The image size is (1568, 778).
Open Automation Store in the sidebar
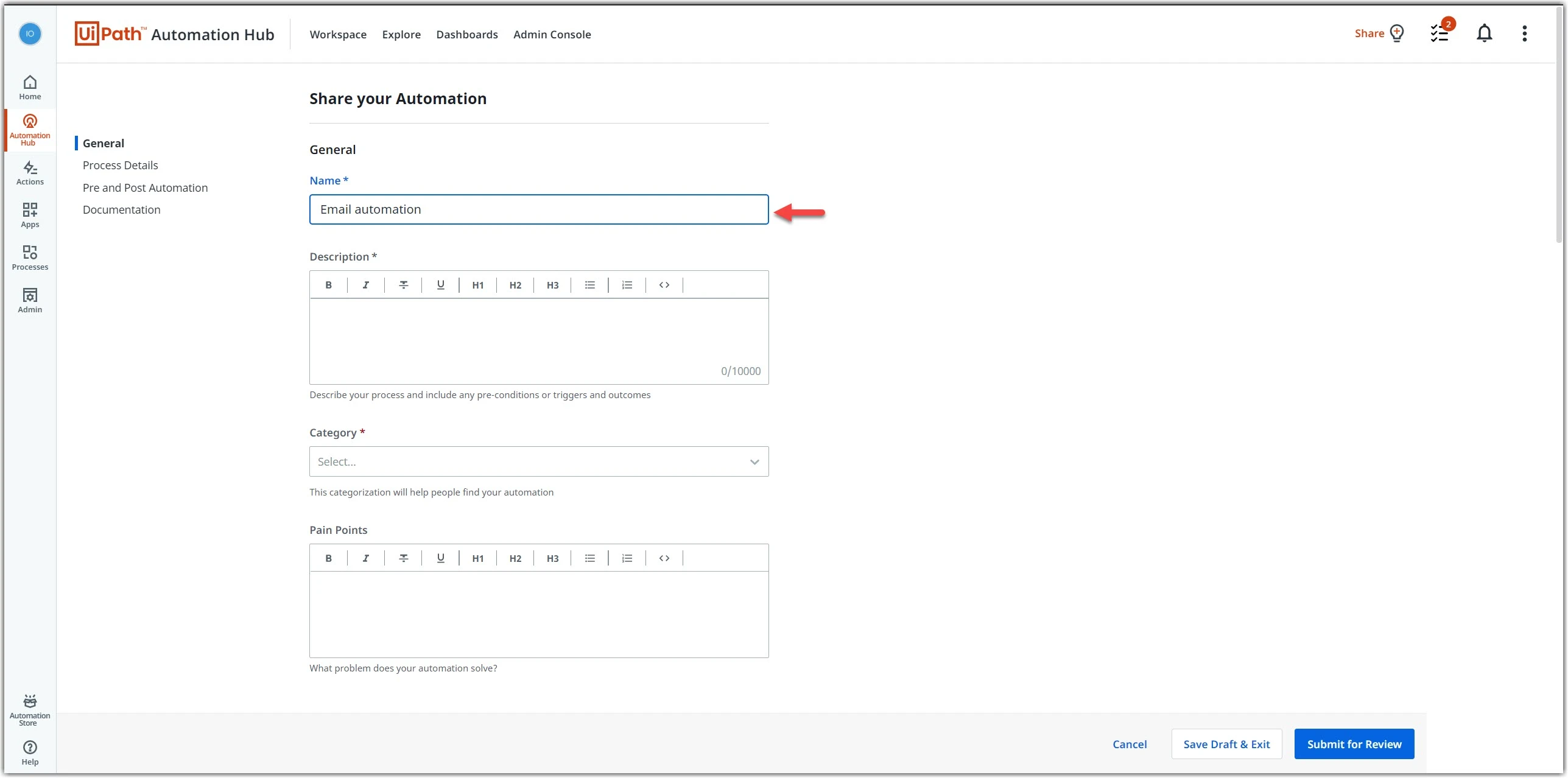tap(30, 710)
